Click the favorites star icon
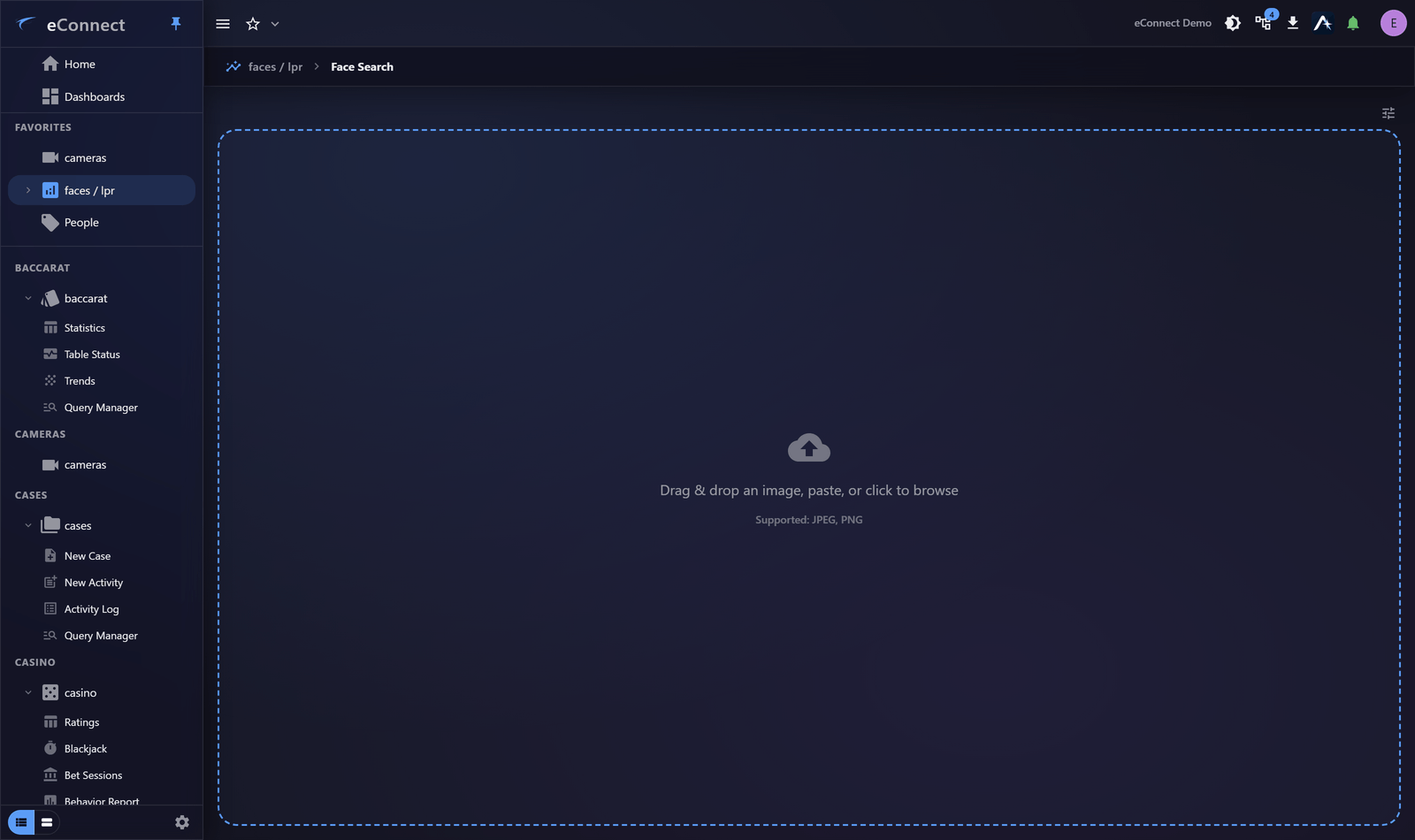Viewport: 1415px width, 840px height. [253, 24]
